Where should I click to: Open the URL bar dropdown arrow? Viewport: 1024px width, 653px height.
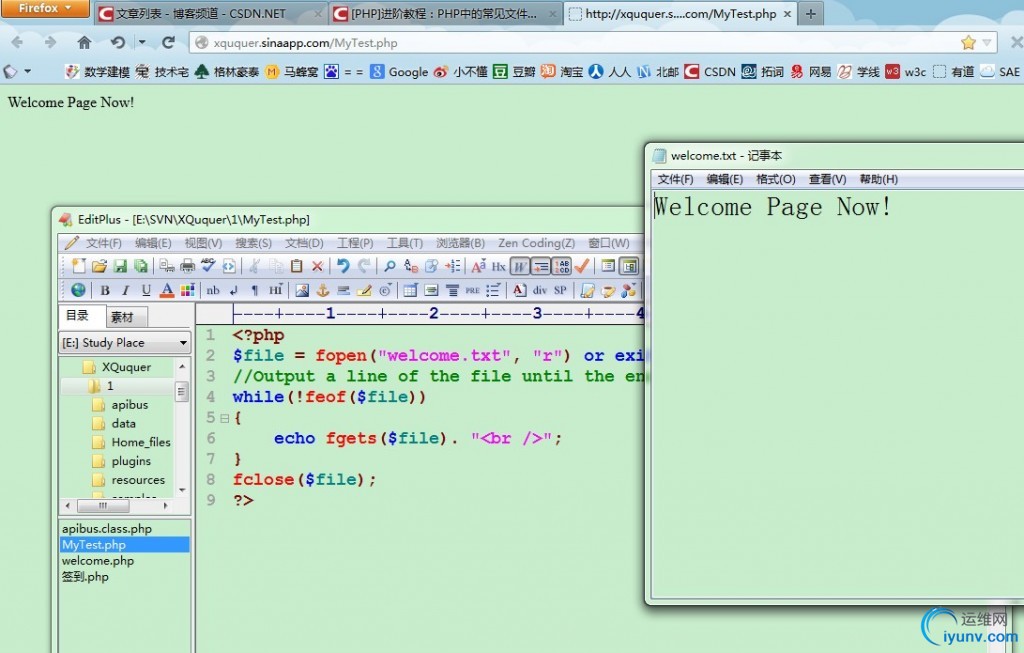pos(987,43)
